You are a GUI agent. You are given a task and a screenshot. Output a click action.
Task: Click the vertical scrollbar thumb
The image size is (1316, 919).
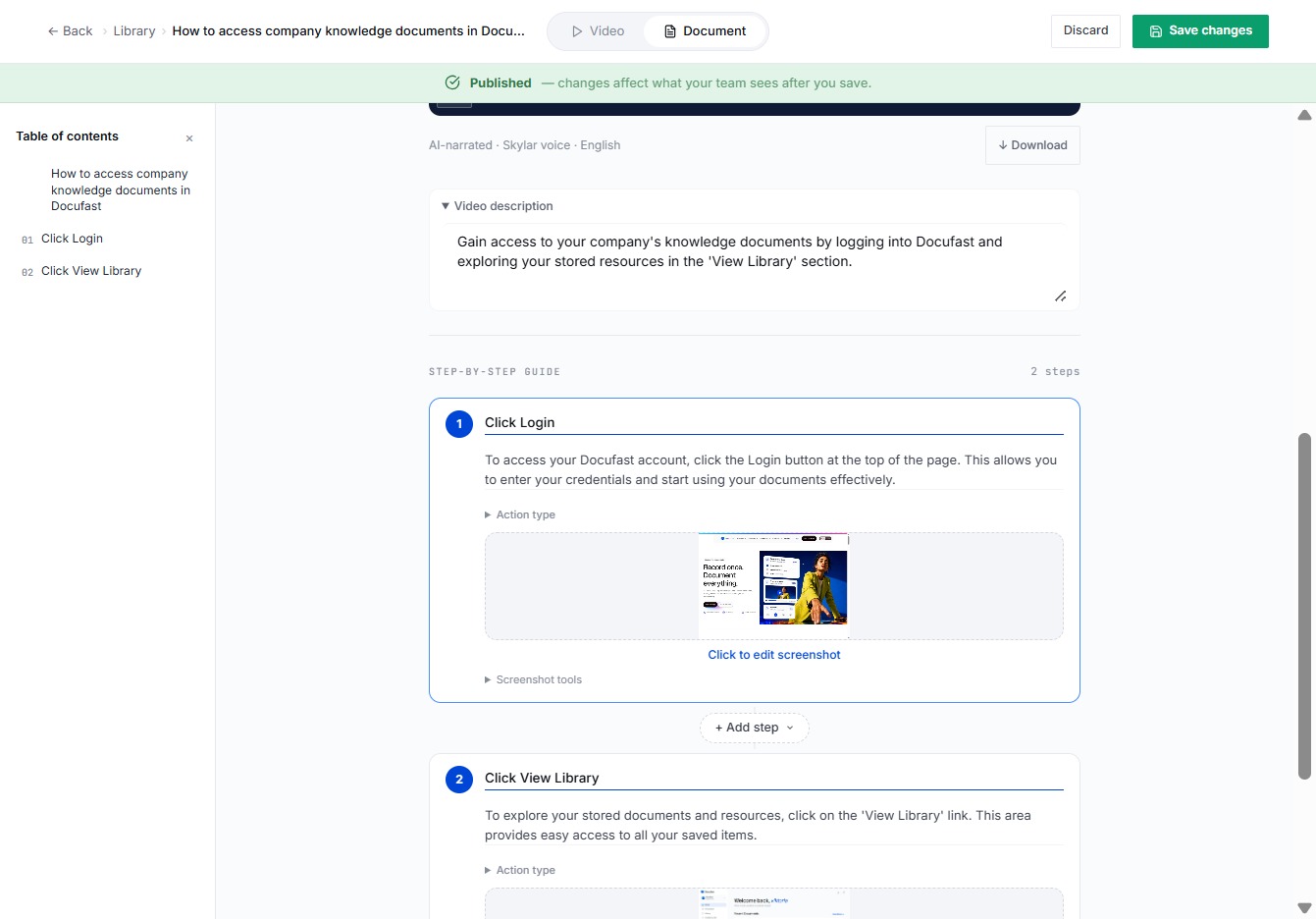coord(1304,606)
